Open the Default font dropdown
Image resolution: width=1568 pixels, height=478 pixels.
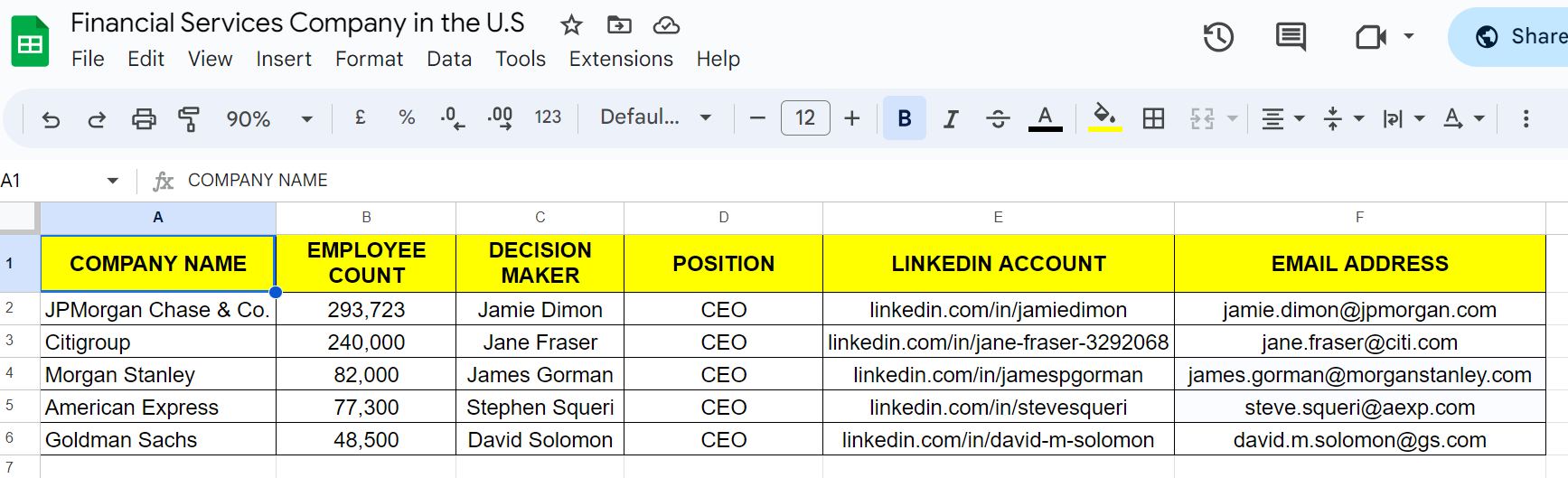(x=655, y=117)
